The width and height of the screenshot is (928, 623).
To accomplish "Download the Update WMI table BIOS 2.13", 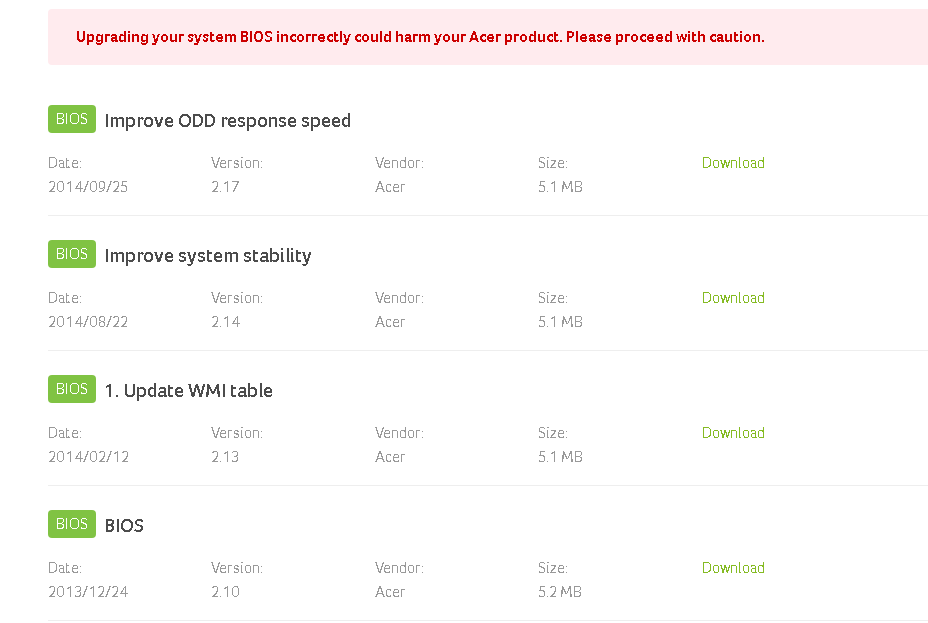I will pyautogui.click(x=733, y=433).
